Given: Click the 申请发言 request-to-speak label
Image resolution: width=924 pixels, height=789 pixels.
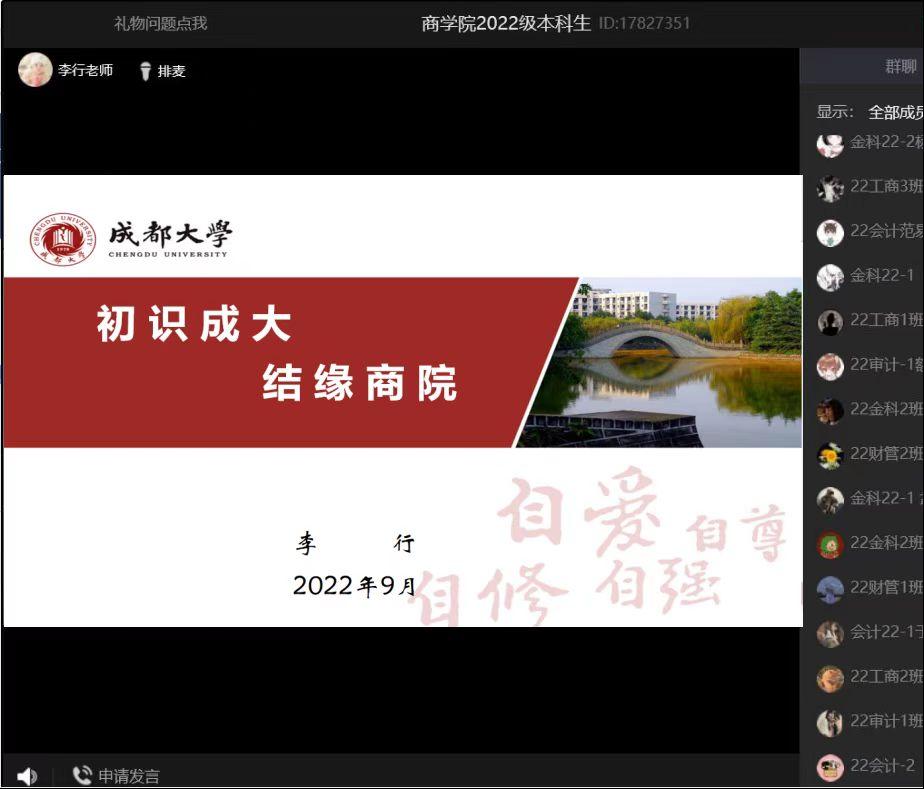Looking at the screenshot, I should pos(129,775).
